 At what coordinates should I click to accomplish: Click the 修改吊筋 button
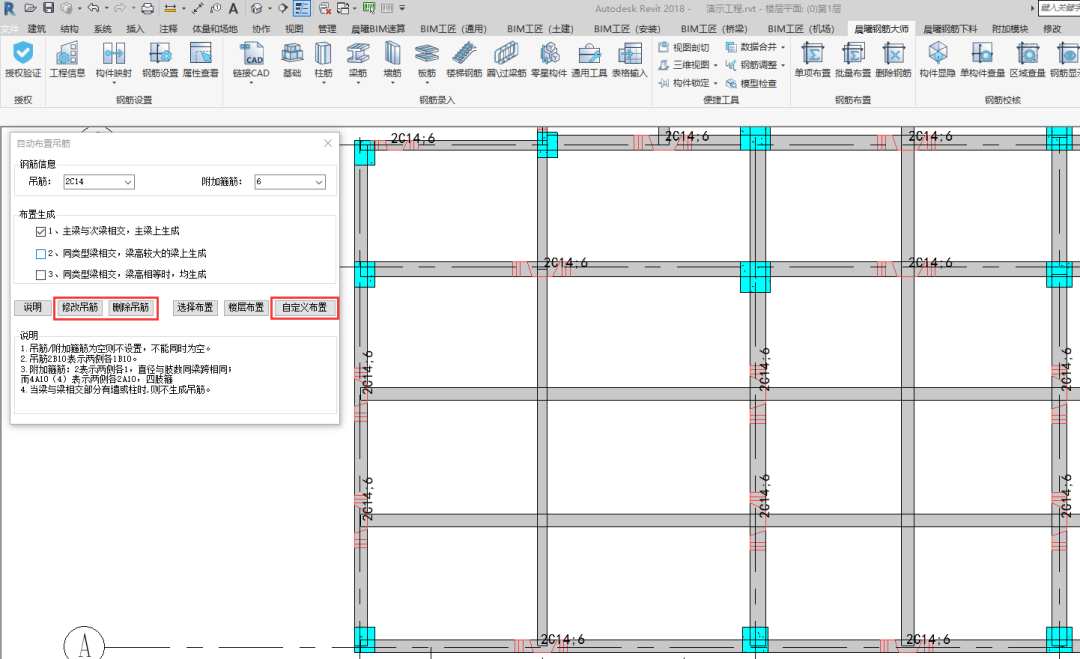point(80,307)
